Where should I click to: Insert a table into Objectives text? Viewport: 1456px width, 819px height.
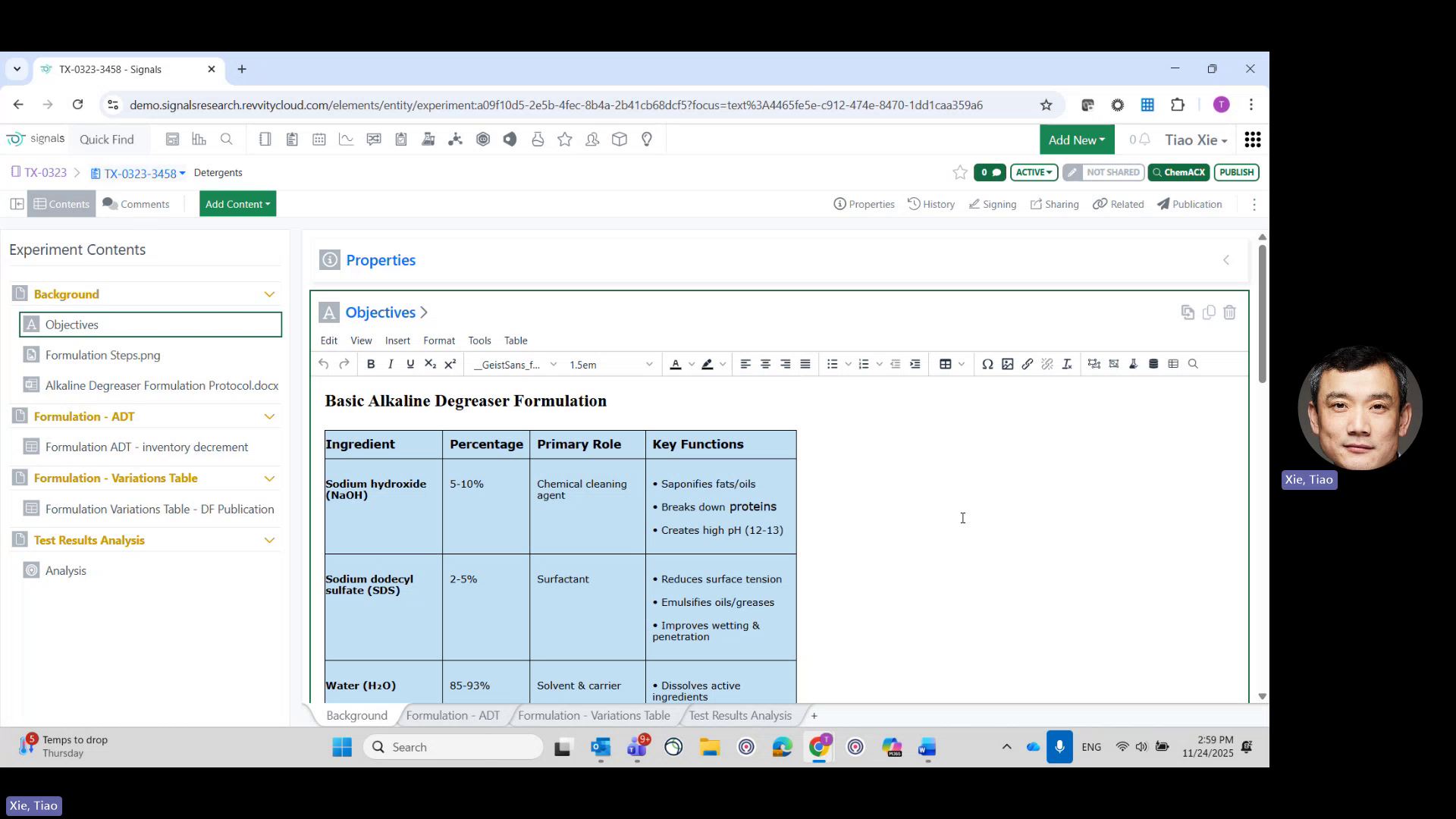click(x=944, y=364)
